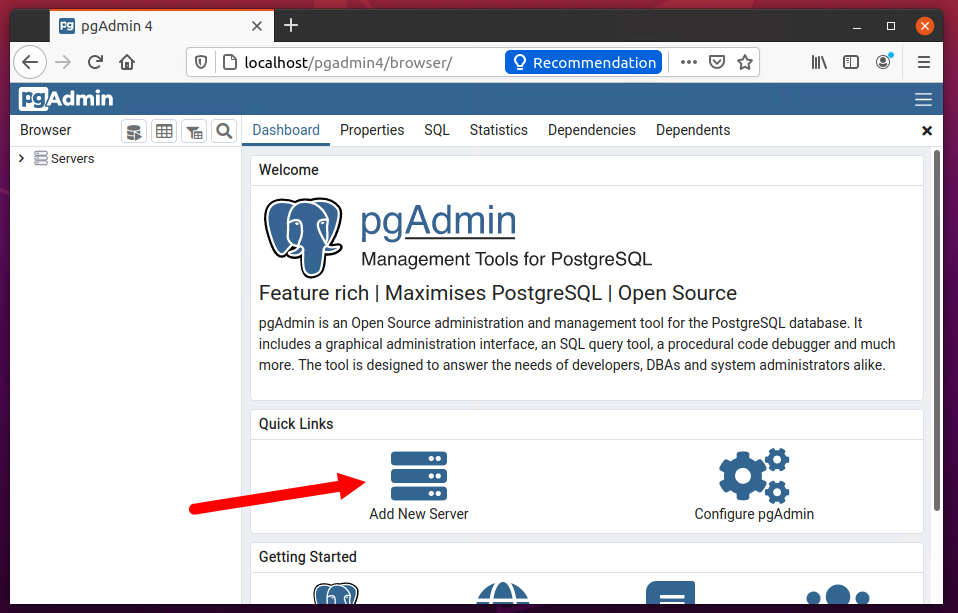Click the pgAdmin logo in header
The height and width of the screenshot is (613, 958).
(x=66, y=99)
